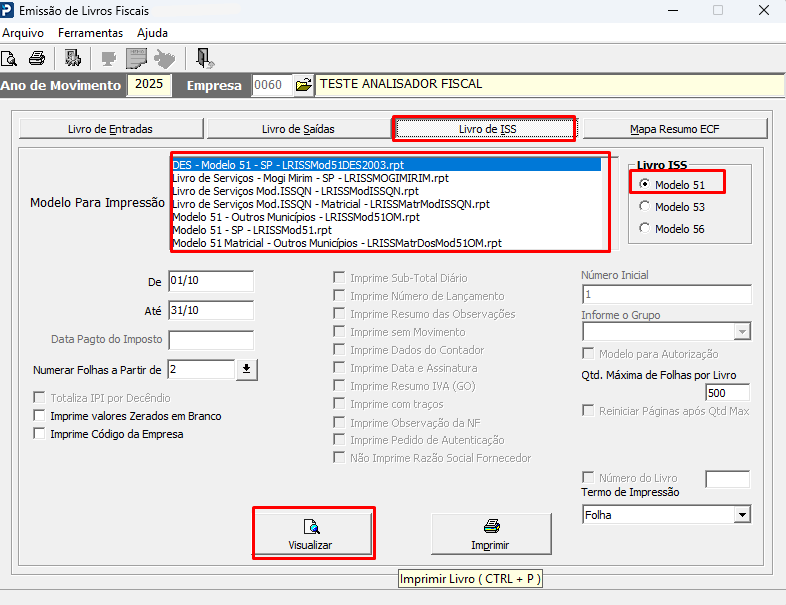Click the grayed pointing hand toolbar icon
Screen dimensions: 786x605
(x=164, y=59)
